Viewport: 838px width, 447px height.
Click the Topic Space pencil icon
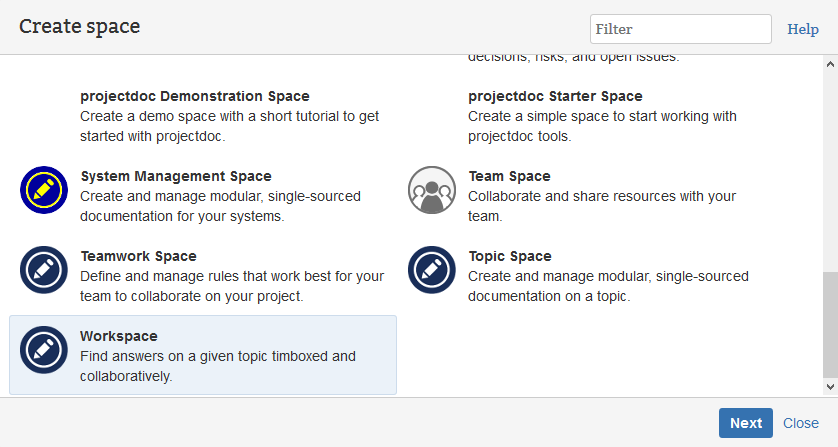tap(431, 270)
